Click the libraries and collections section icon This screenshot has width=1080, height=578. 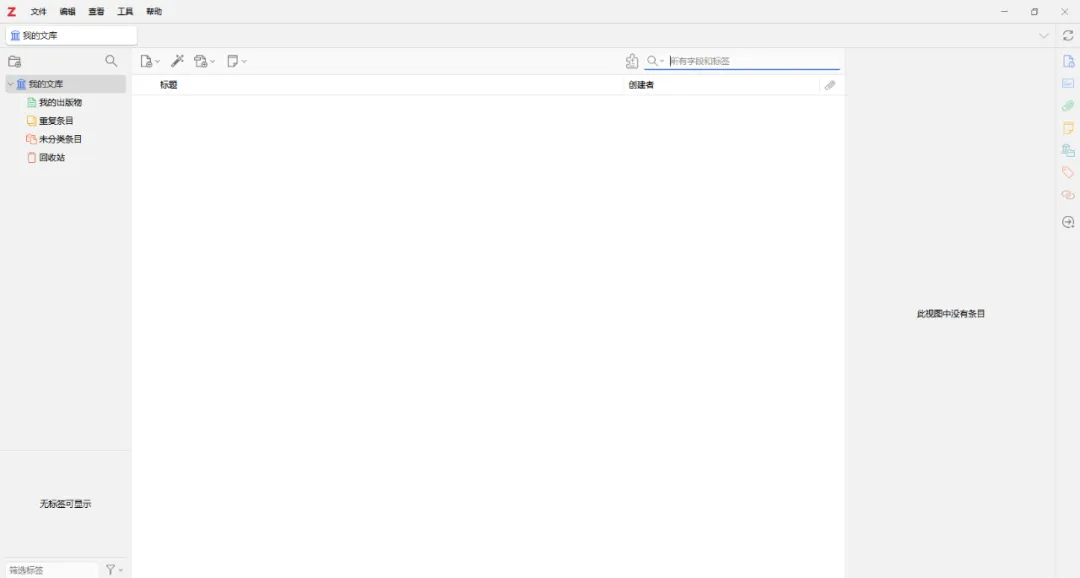tap(1068, 150)
